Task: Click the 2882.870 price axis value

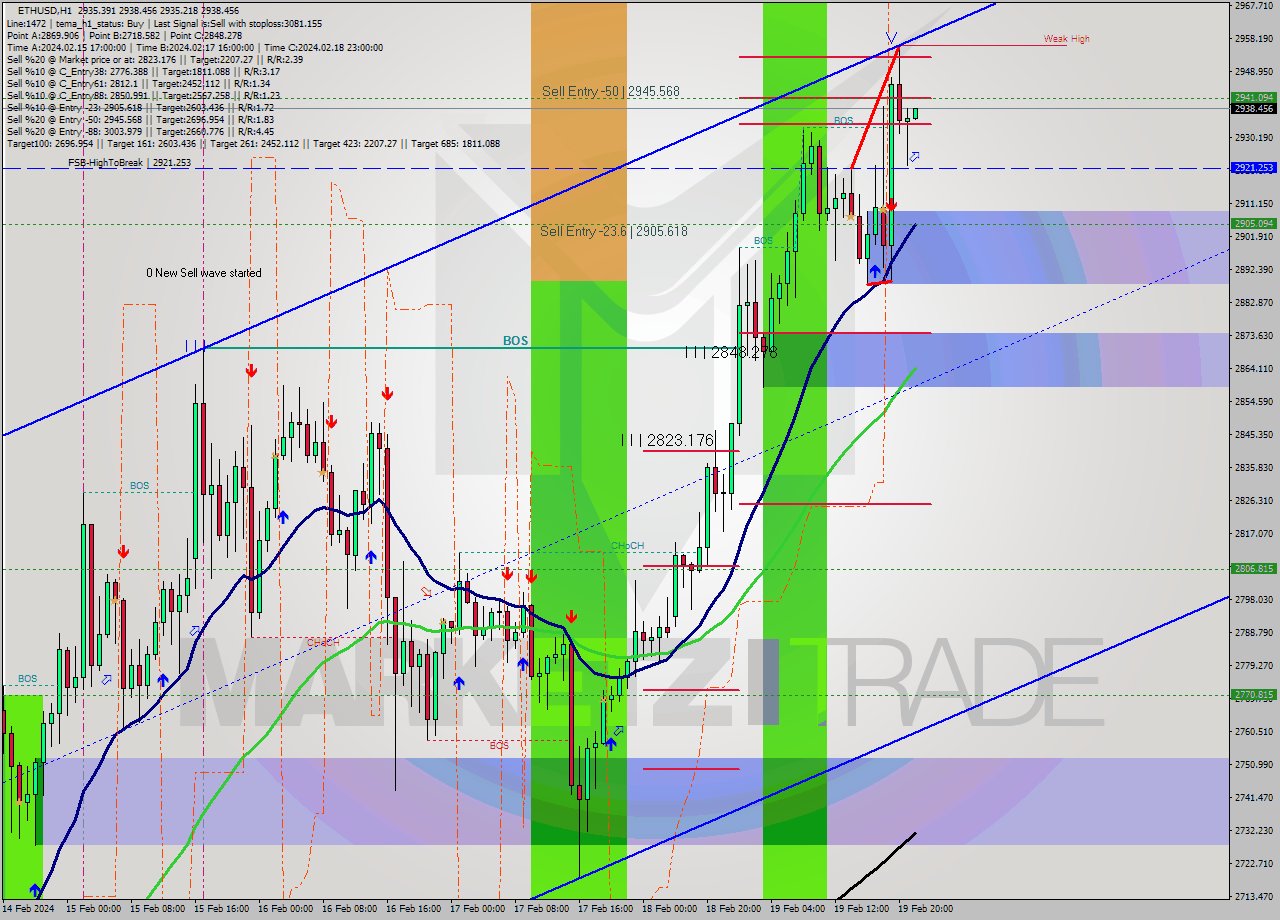Action: point(1253,302)
